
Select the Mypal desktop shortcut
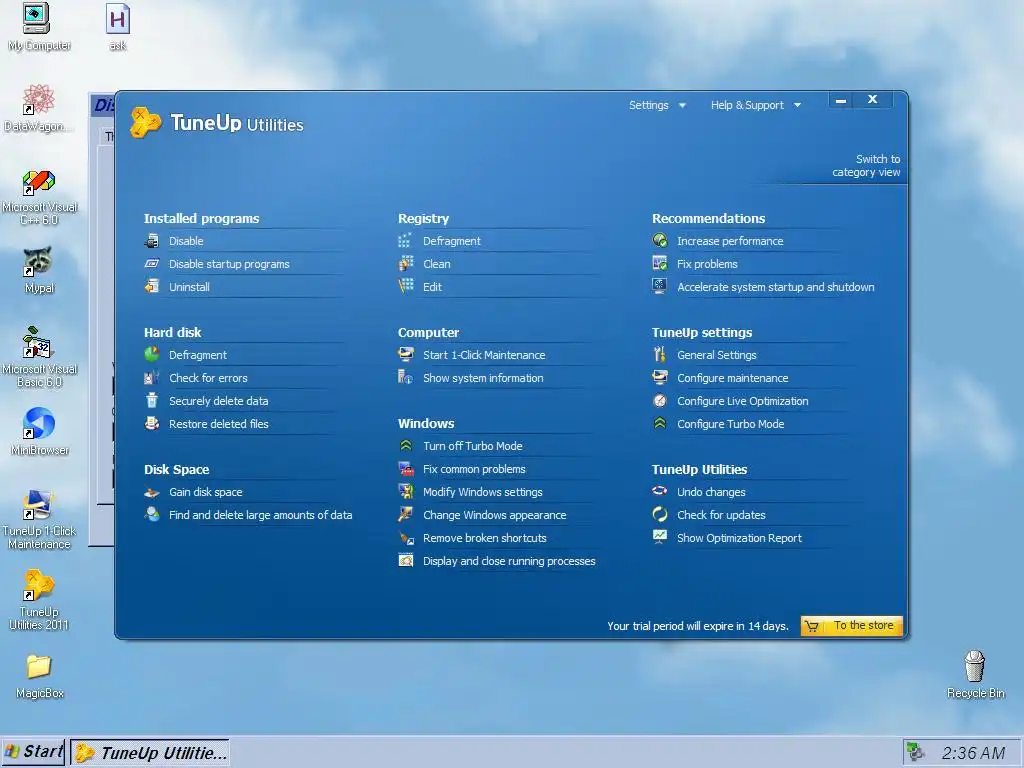tap(39, 270)
